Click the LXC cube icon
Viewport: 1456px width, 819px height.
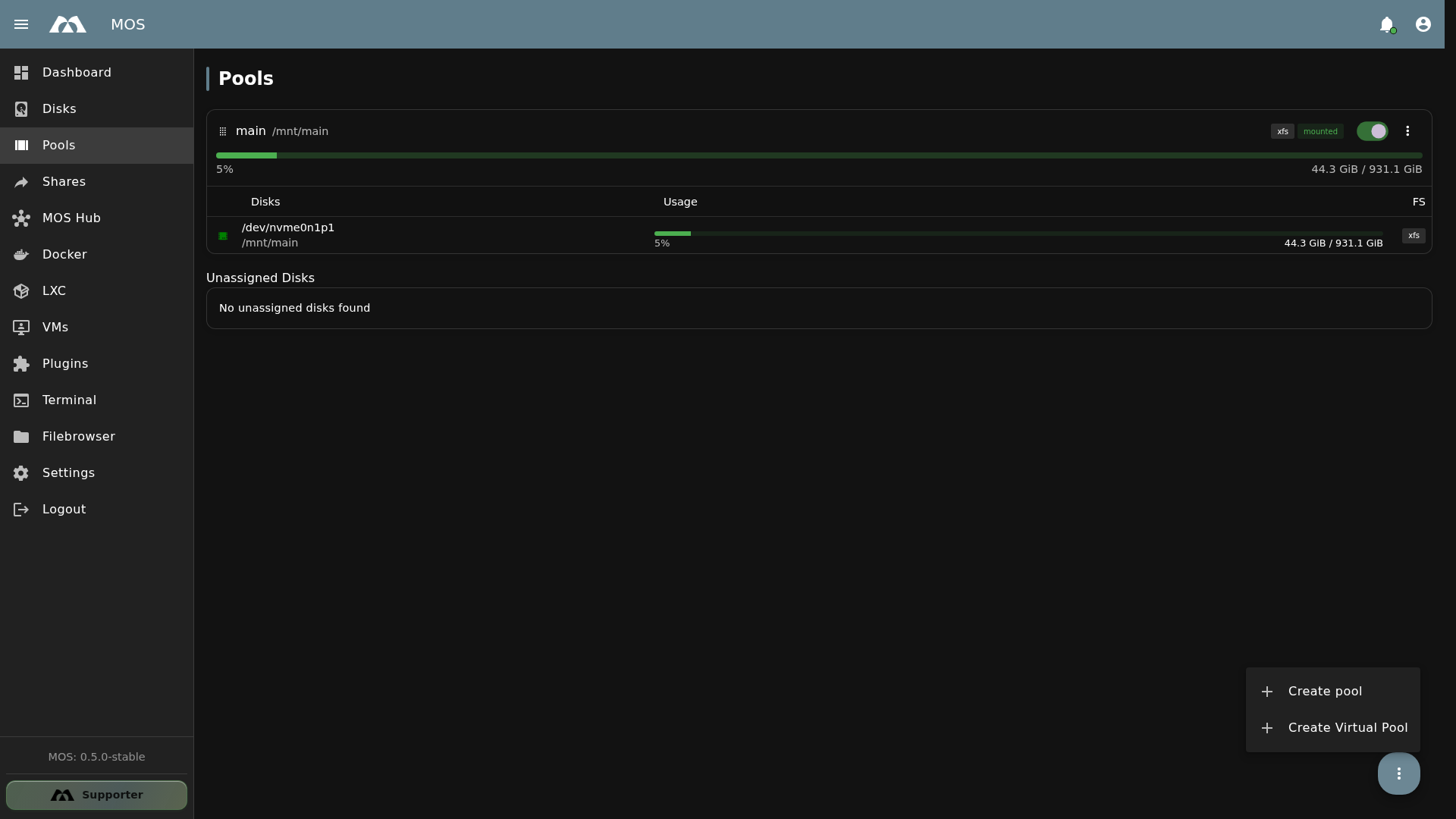point(21,291)
